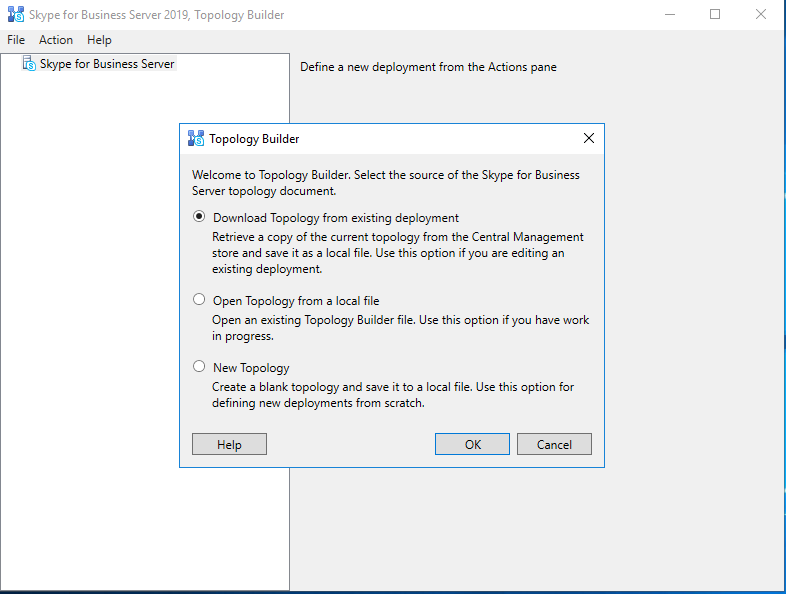Select Skype for Business Server tree item label
The image size is (786, 594).
(107, 64)
